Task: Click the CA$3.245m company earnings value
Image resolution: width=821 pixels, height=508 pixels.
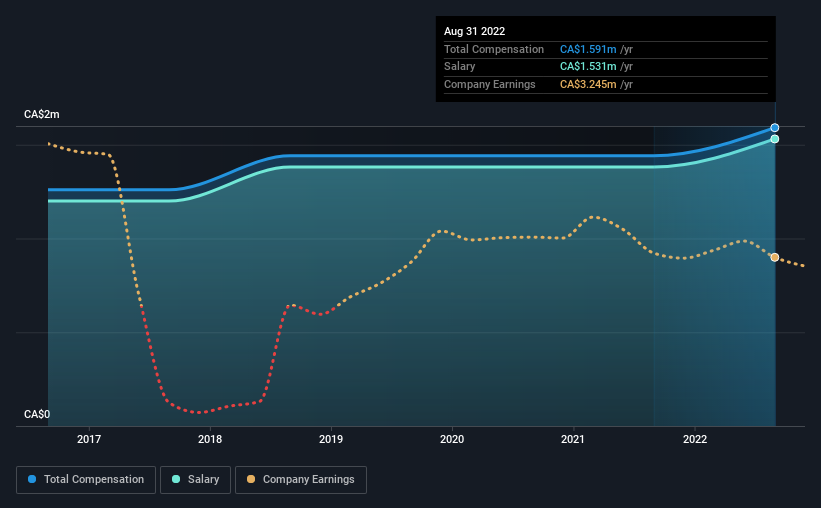Action: click(588, 84)
